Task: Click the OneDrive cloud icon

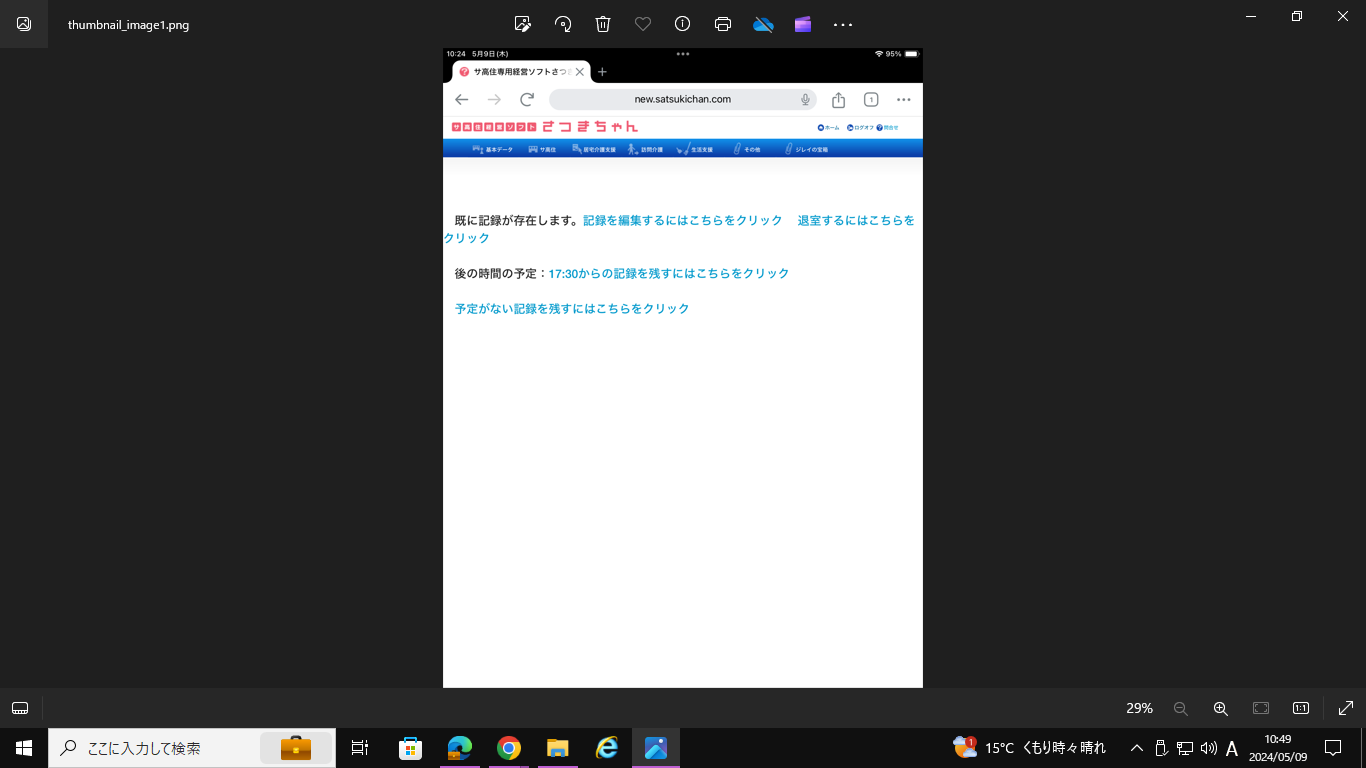Action: click(763, 24)
